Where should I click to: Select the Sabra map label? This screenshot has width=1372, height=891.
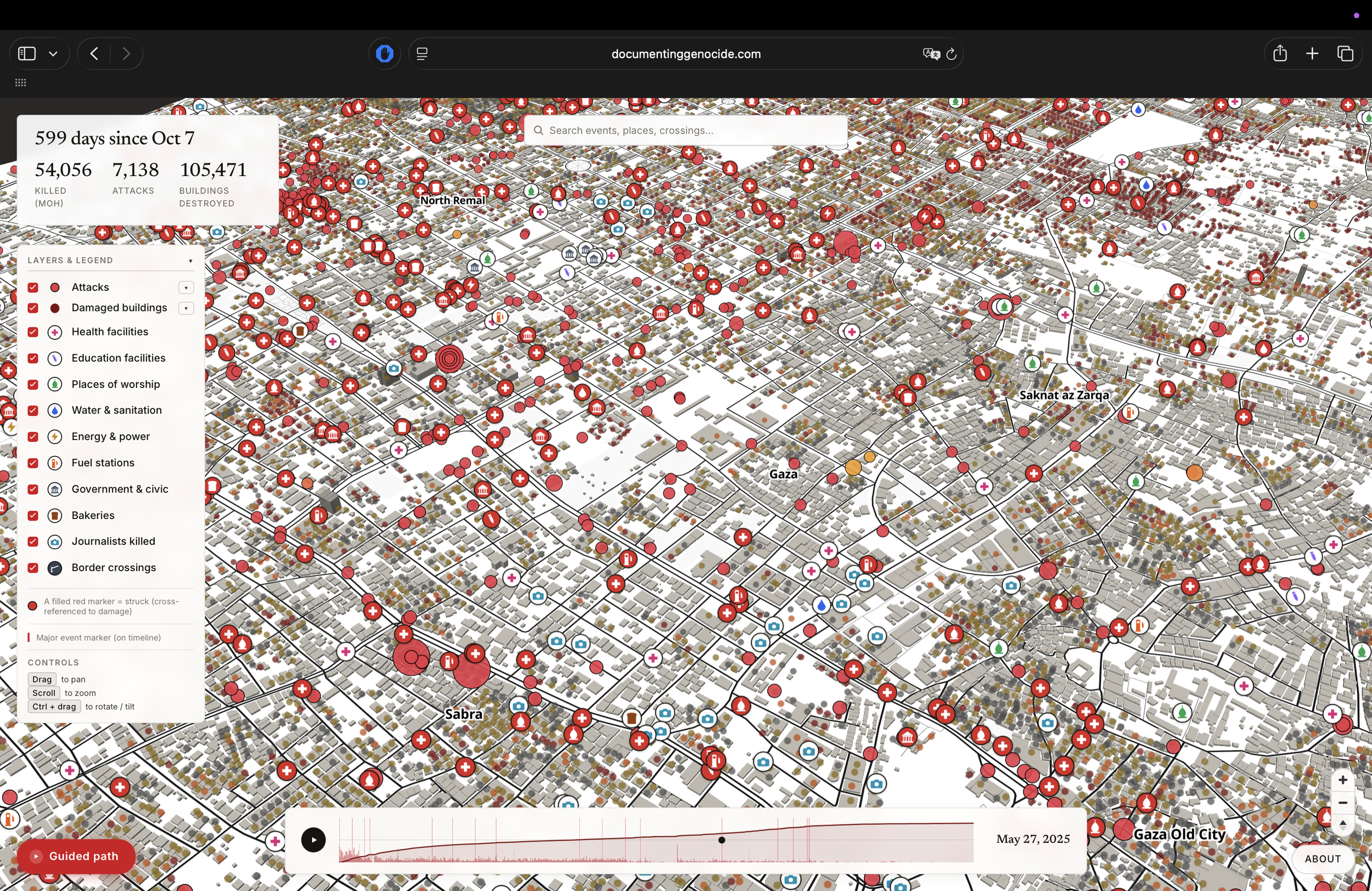tap(464, 714)
